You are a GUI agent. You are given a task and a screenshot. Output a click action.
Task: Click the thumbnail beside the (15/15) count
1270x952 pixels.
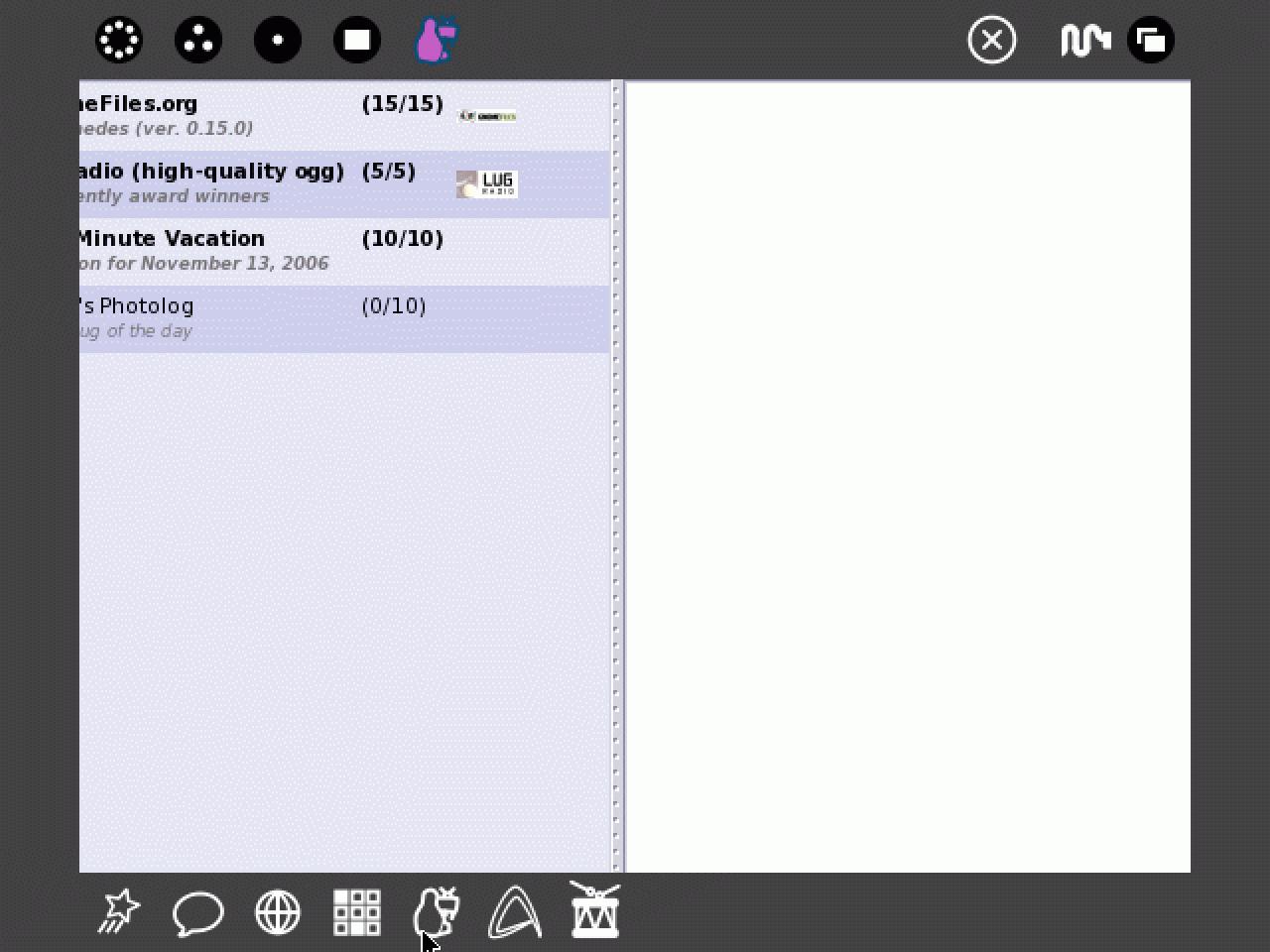tap(487, 116)
